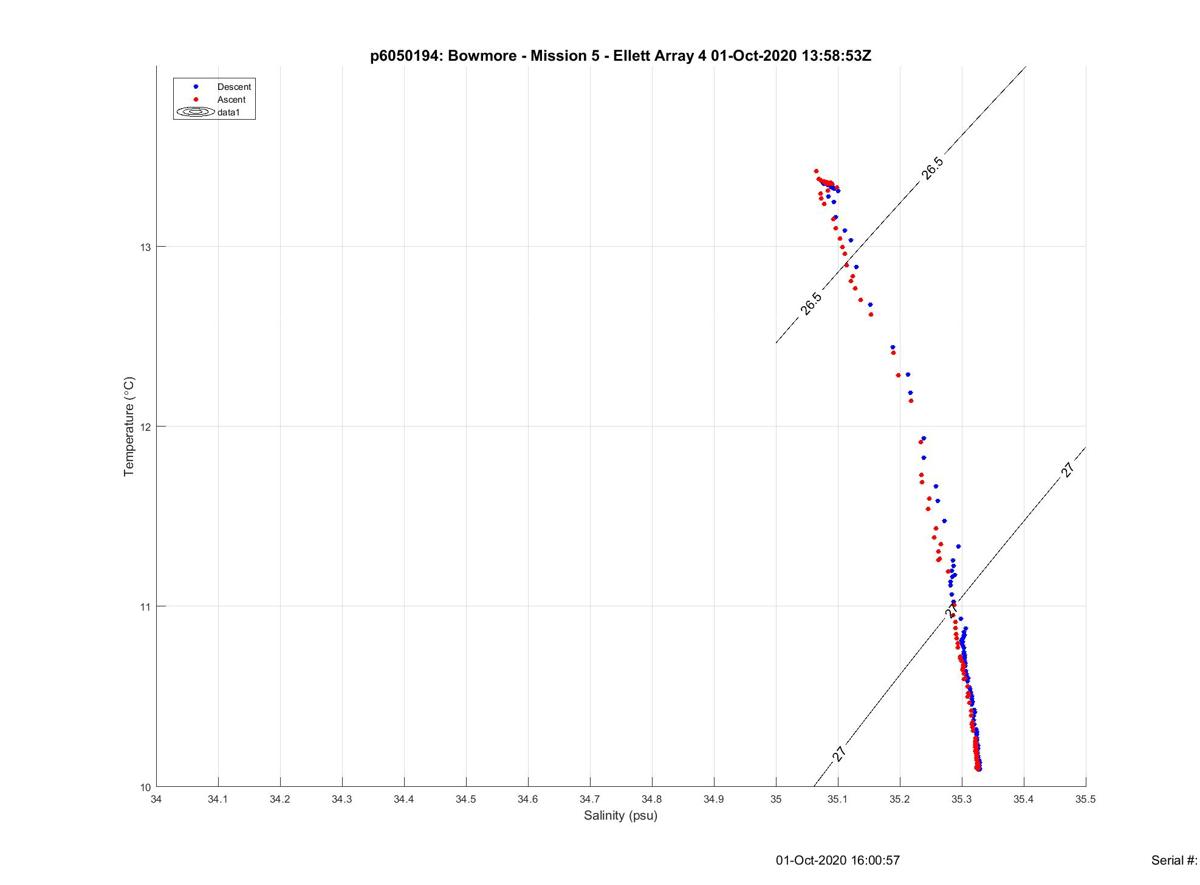
Task: Click the x-axis tick label '35'
Action: [x=776, y=799]
